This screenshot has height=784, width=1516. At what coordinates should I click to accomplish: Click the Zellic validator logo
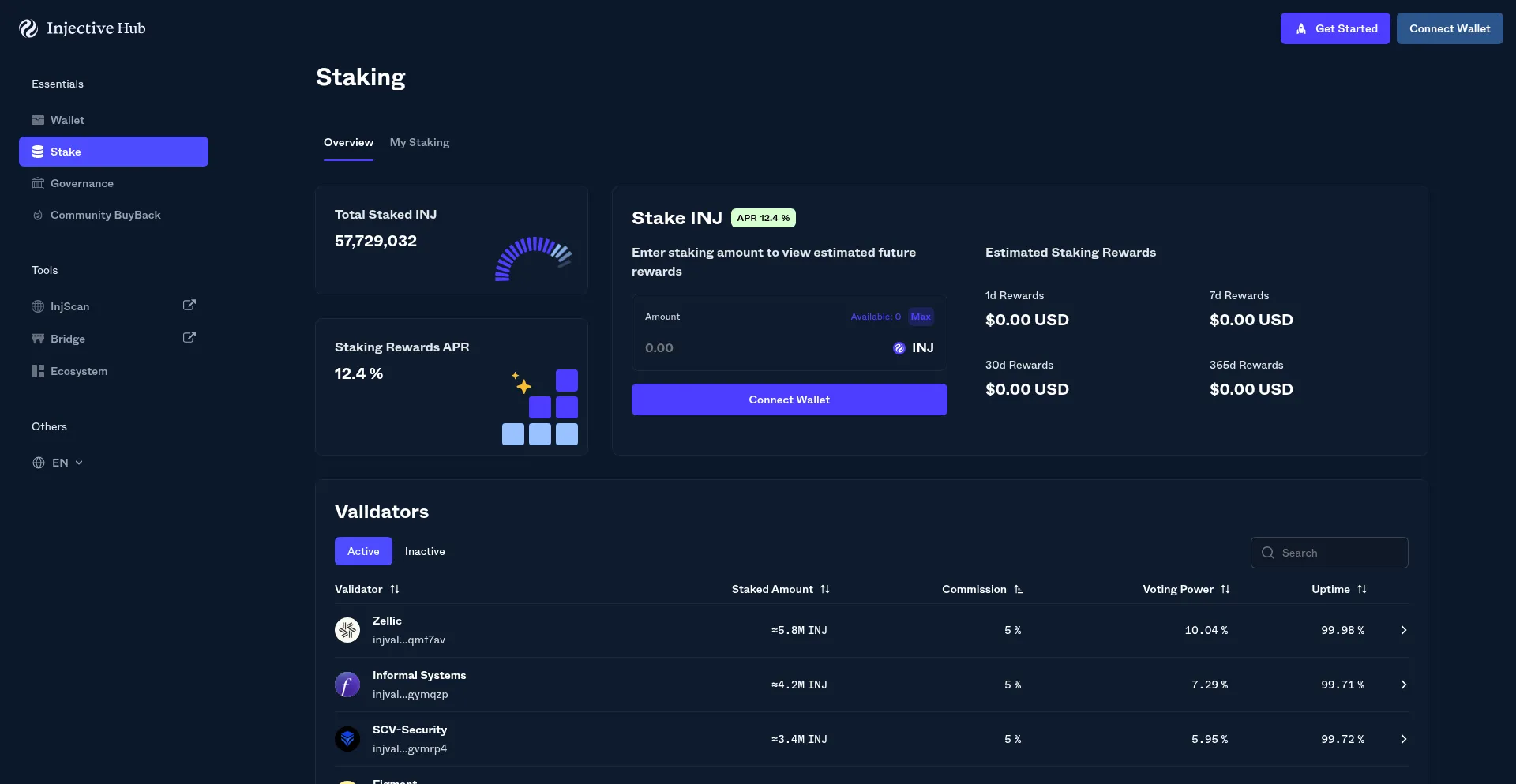point(347,630)
